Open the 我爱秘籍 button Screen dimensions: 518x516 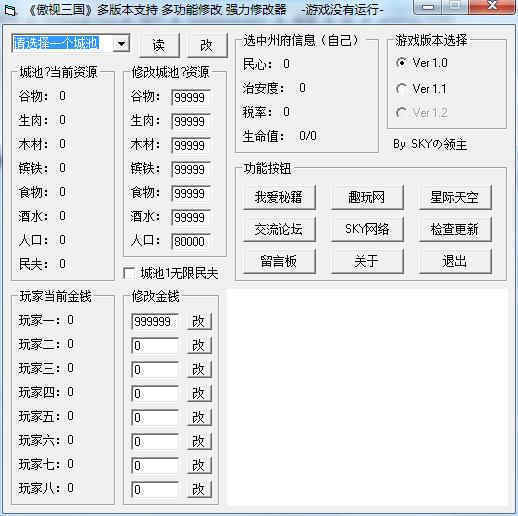tap(279, 197)
